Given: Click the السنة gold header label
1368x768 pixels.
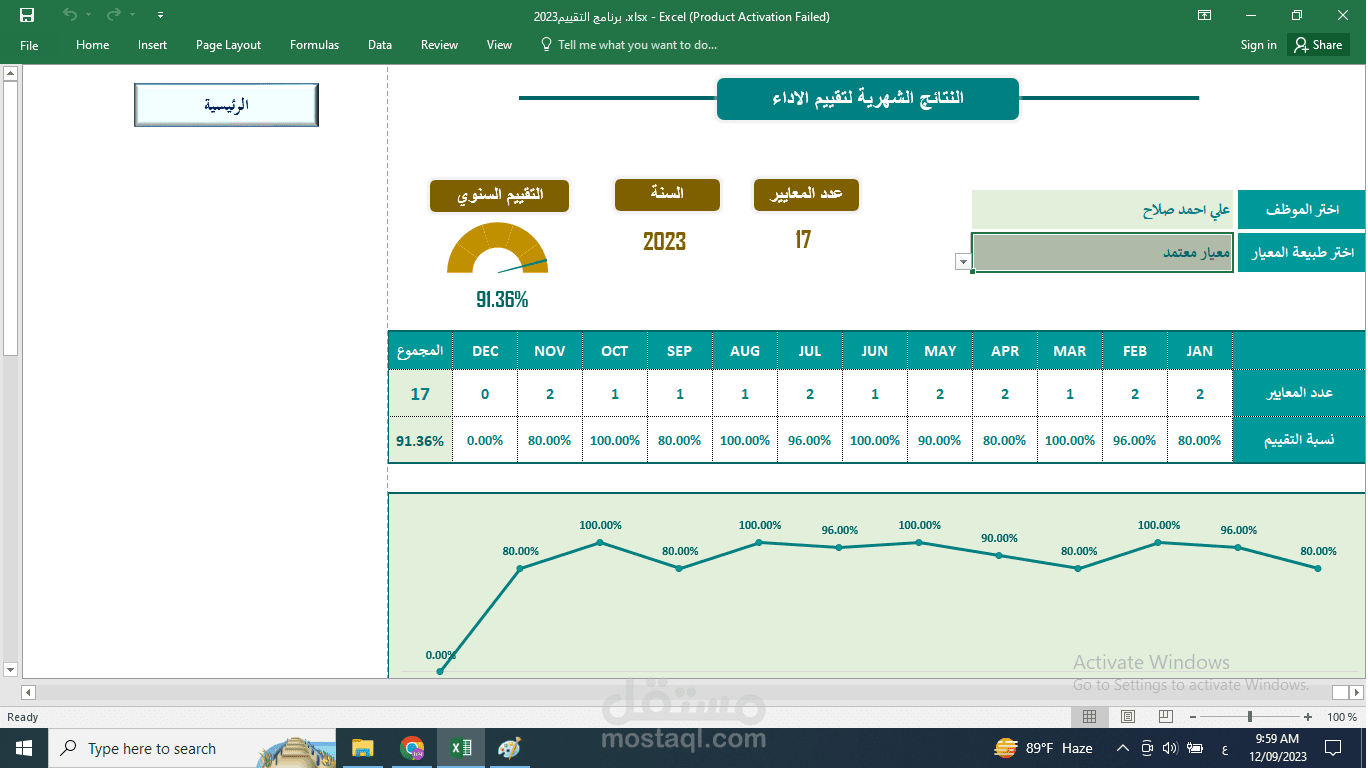Looking at the screenshot, I should point(667,194).
